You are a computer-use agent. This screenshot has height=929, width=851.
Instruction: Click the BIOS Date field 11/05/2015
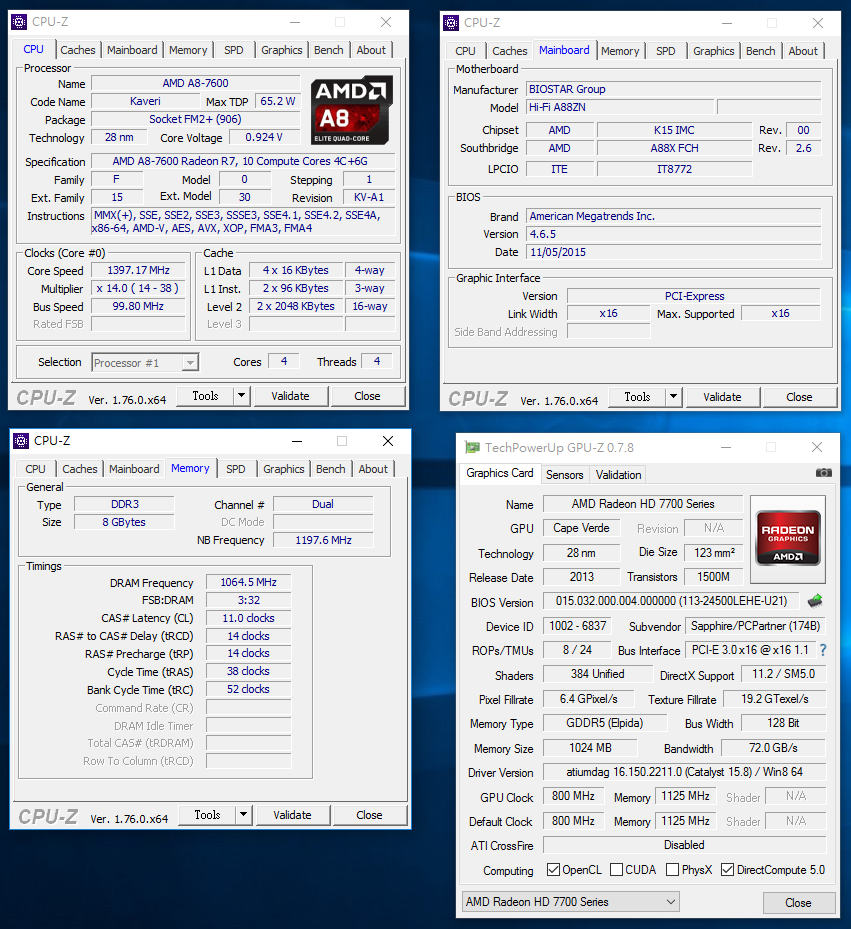click(x=674, y=252)
